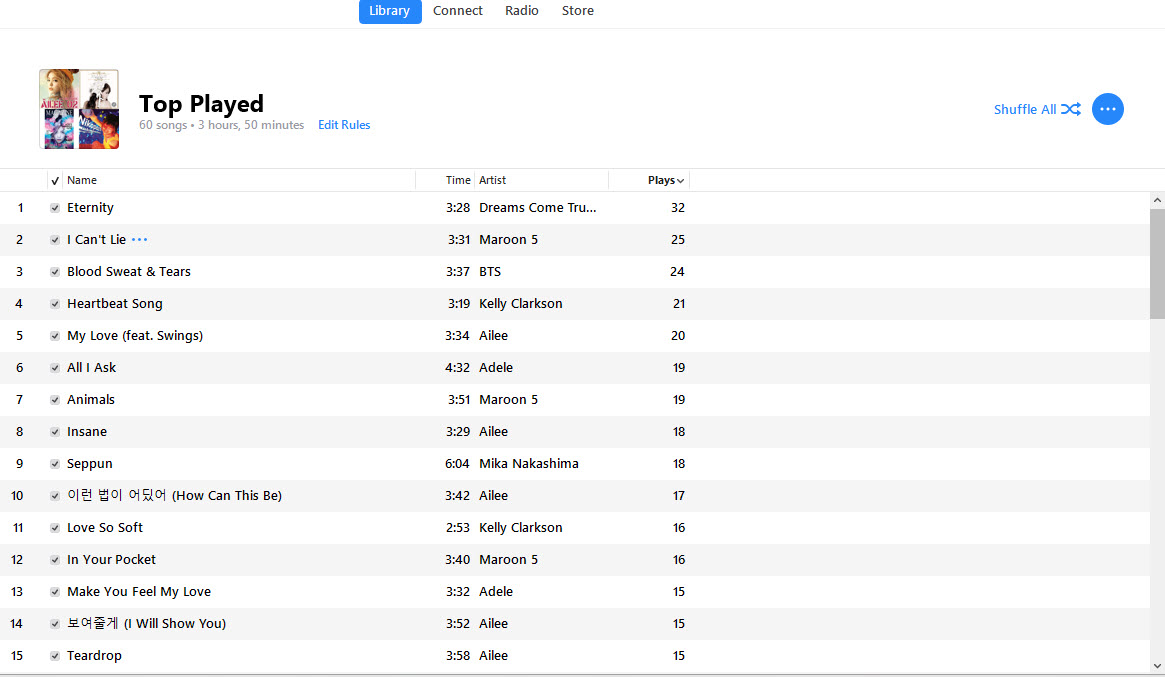1165x677 pixels.
Task: Disable the Teardrop song checkbox
Action: pyautogui.click(x=55, y=656)
